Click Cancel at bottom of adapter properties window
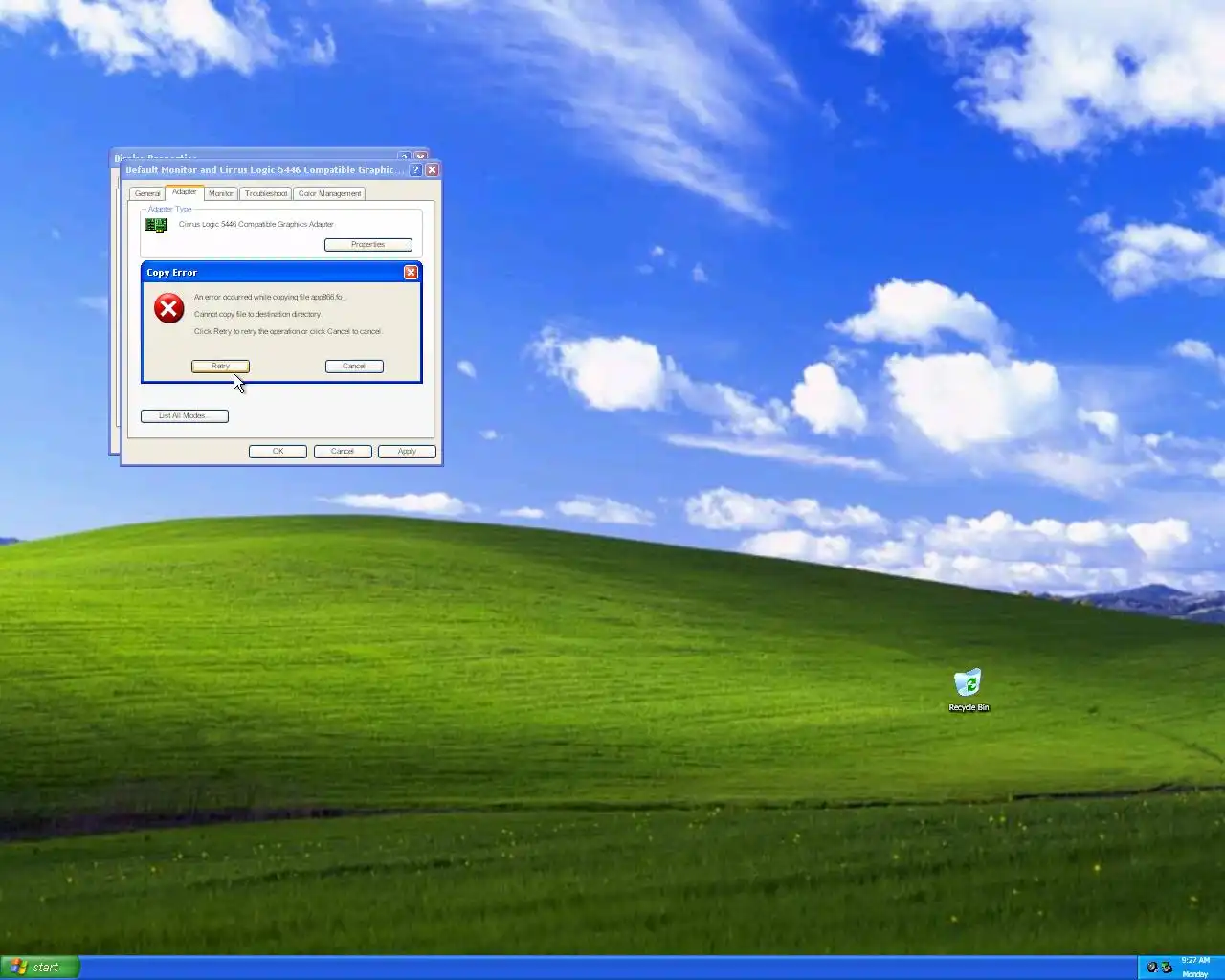The width and height of the screenshot is (1225, 980). (x=343, y=452)
